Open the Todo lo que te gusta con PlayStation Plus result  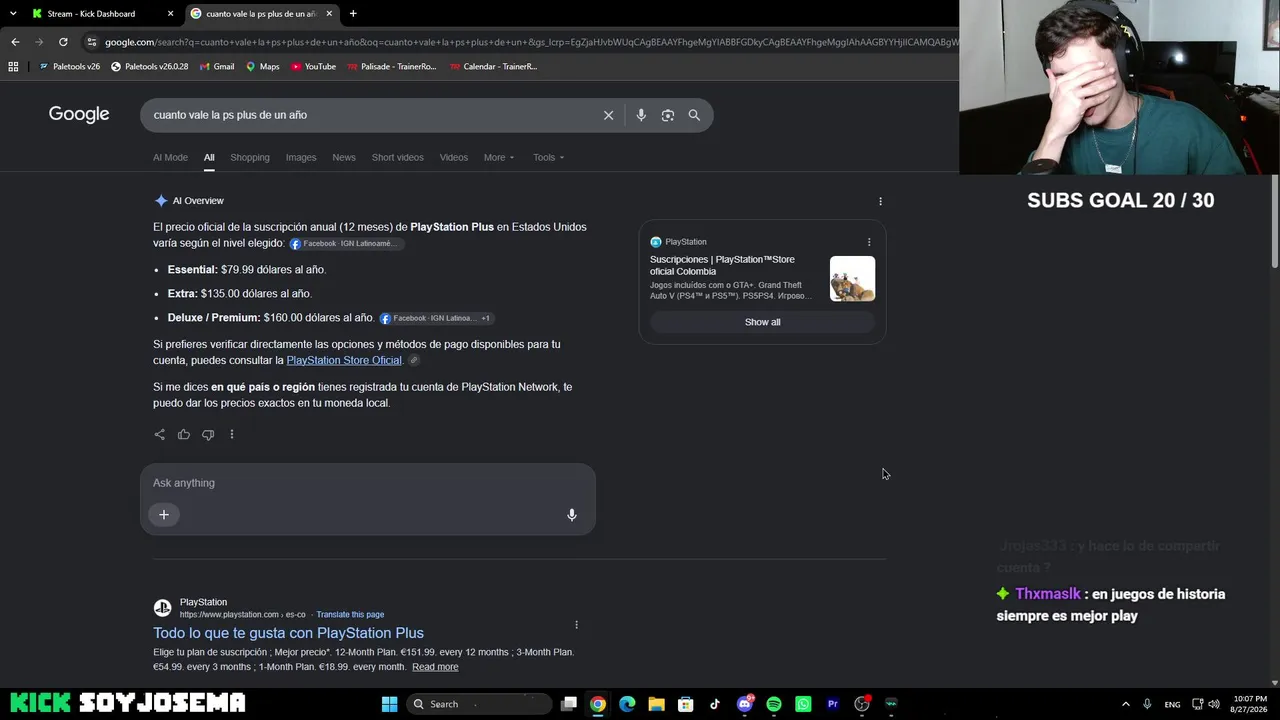(288, 633)
